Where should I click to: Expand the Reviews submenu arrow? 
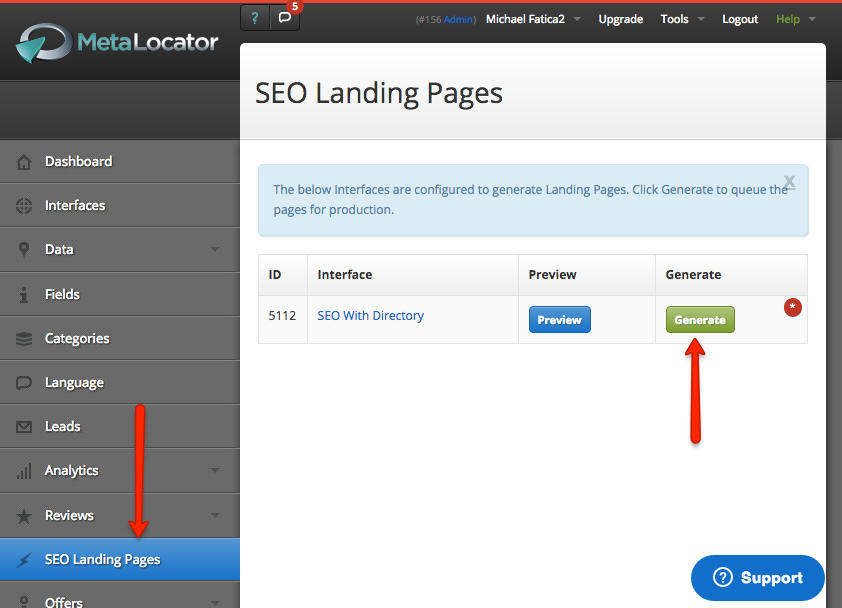[x=215, y=515]
